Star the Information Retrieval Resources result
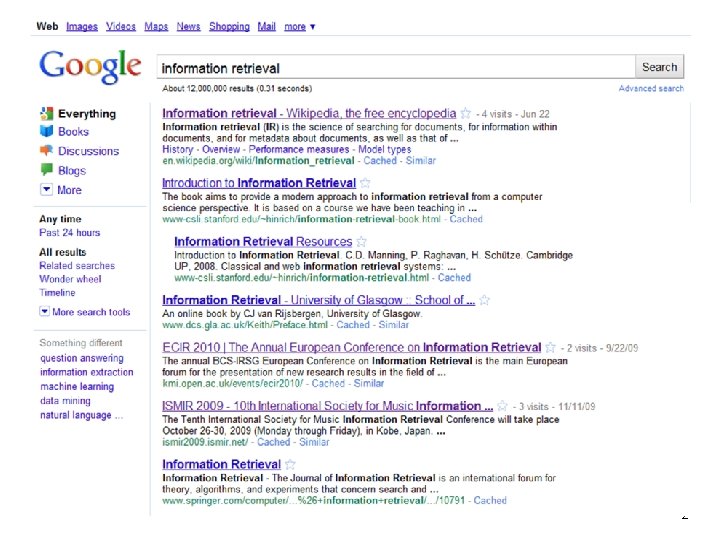This screenshot has height=540, width=720. point(361,241)
